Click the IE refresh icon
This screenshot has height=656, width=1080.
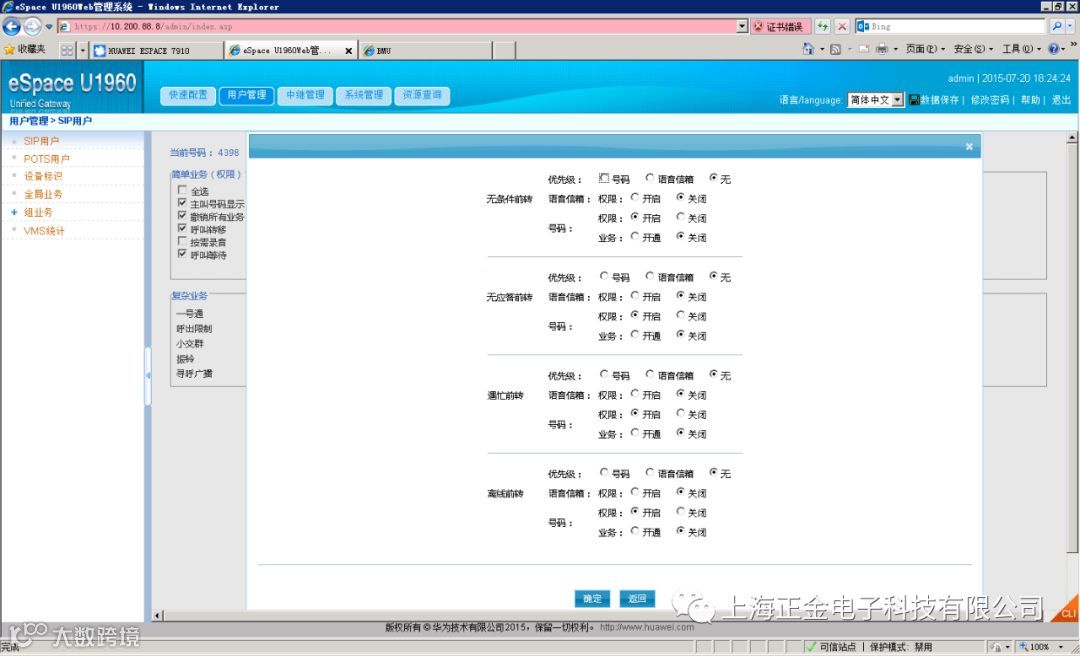click(x=822, y=27)
